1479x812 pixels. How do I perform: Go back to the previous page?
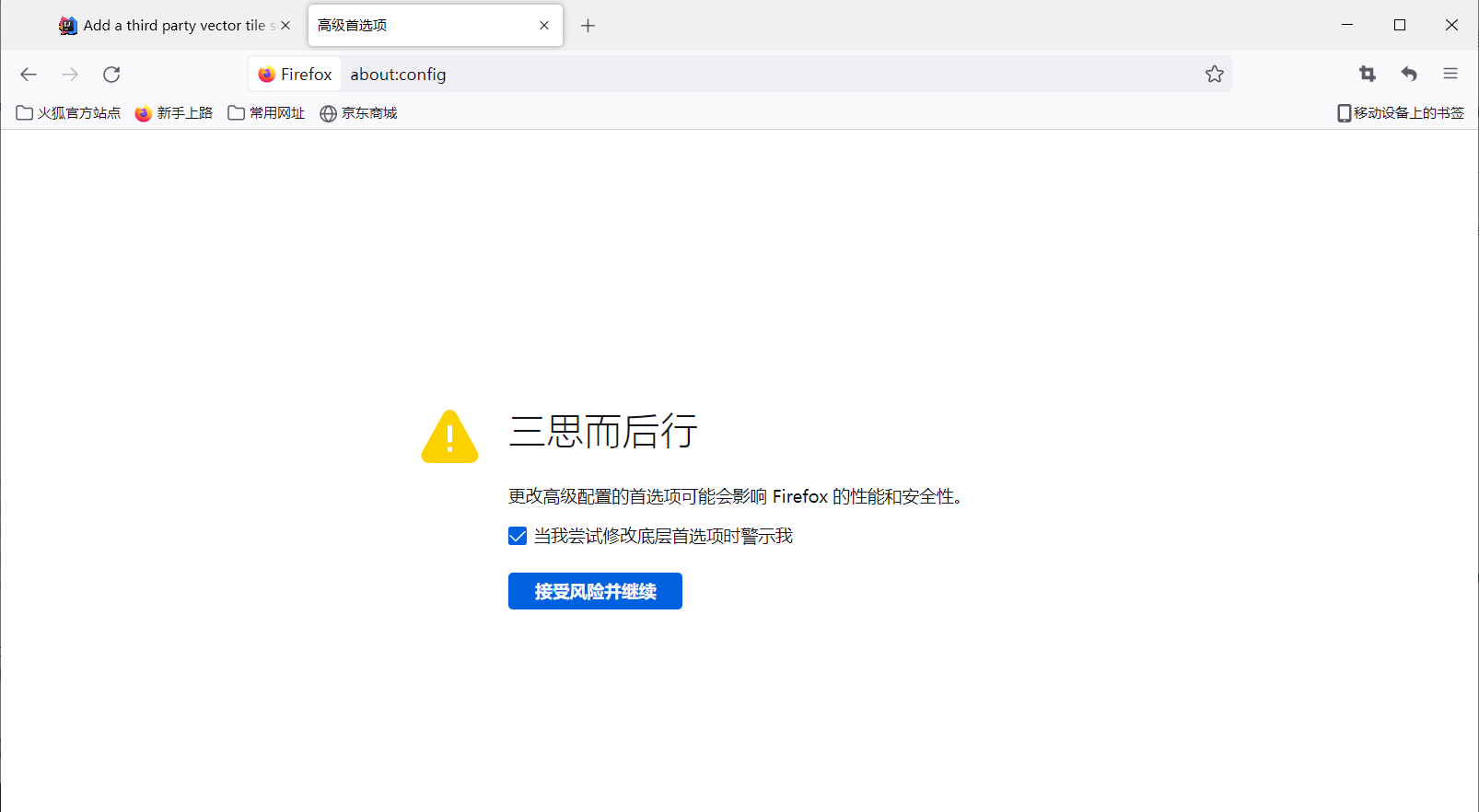tap(29, 75)
